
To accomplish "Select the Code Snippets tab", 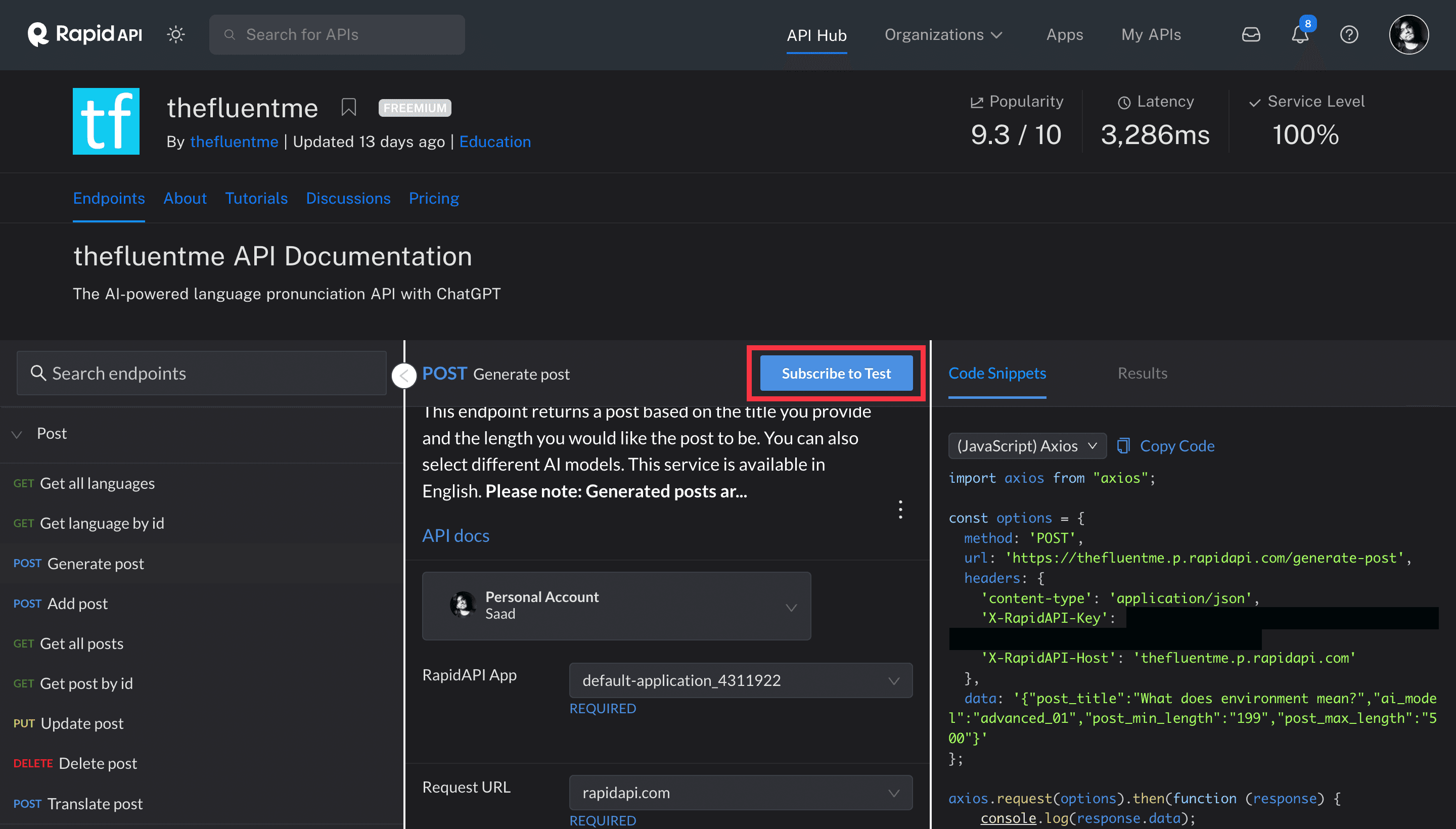I will coord(997,373).
